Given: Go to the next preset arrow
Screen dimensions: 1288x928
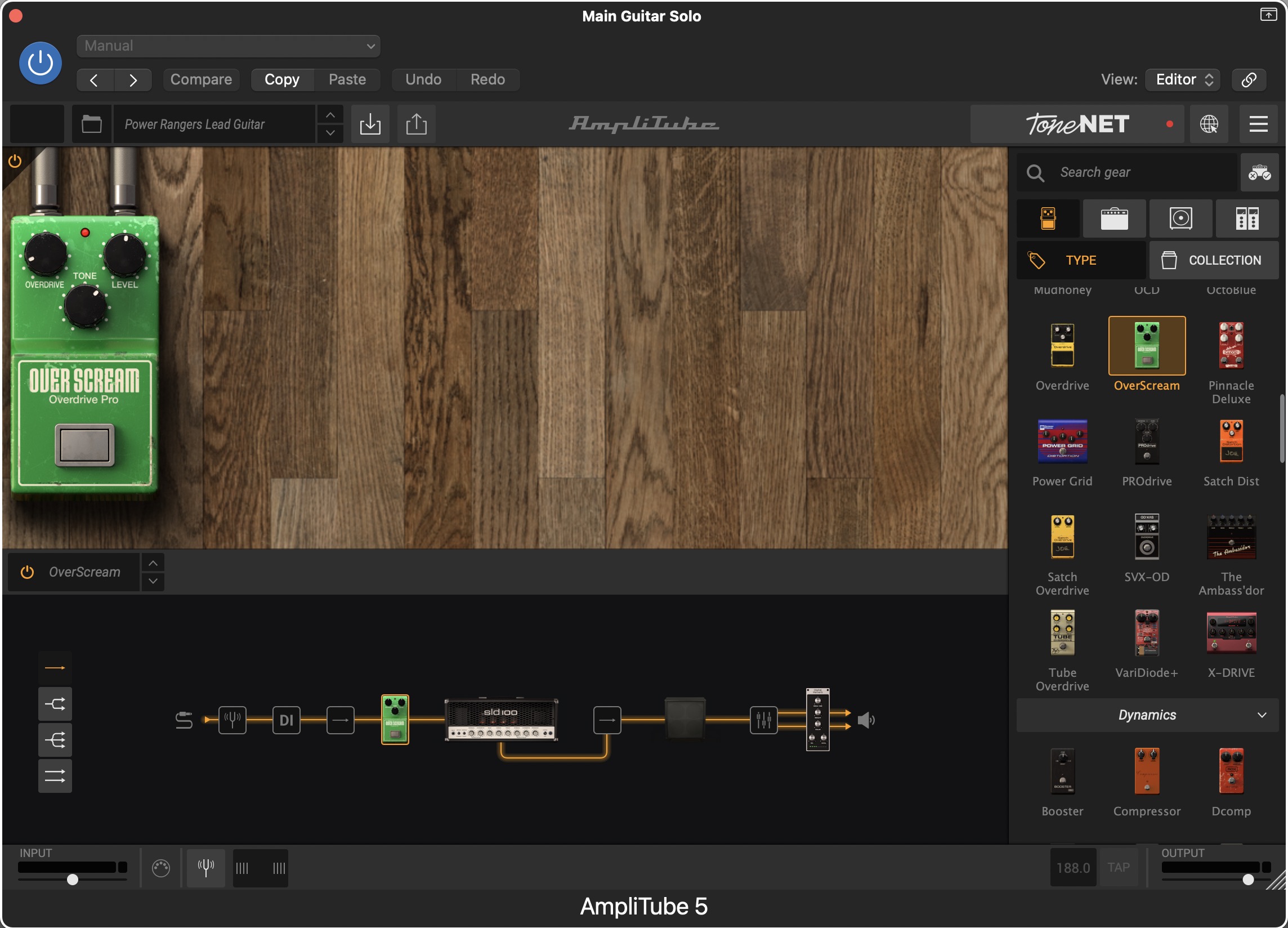Looking at the screenshot, I should click(x=133, y=79).
